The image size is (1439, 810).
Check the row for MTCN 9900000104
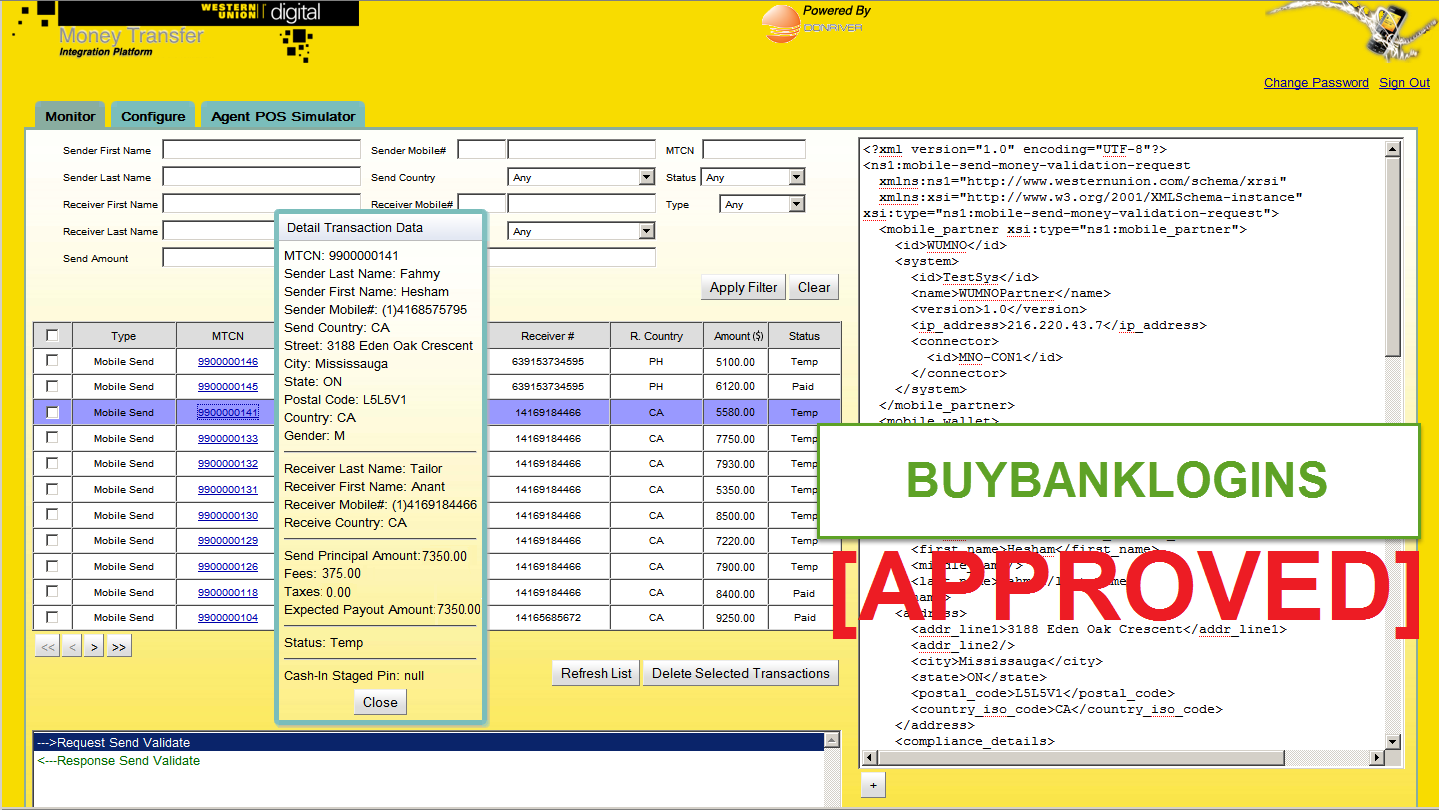52,616
